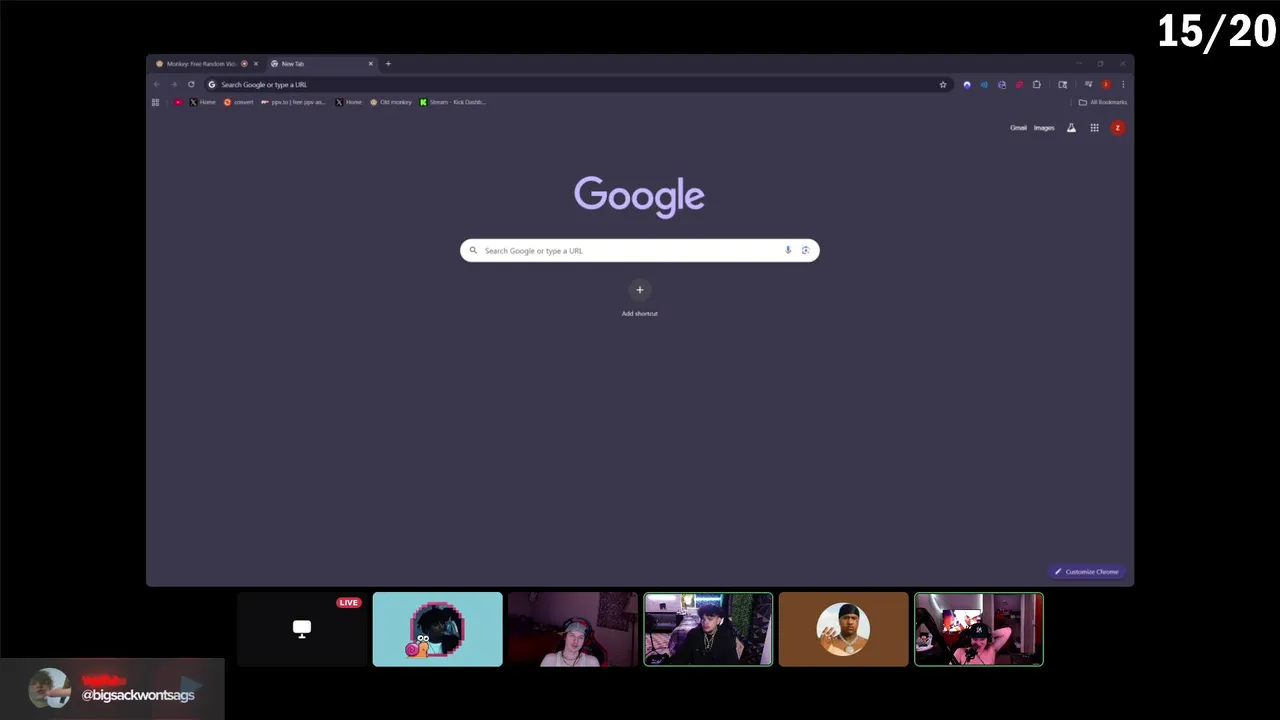
Task: Go back to previous page
Action: coord(157,84)
